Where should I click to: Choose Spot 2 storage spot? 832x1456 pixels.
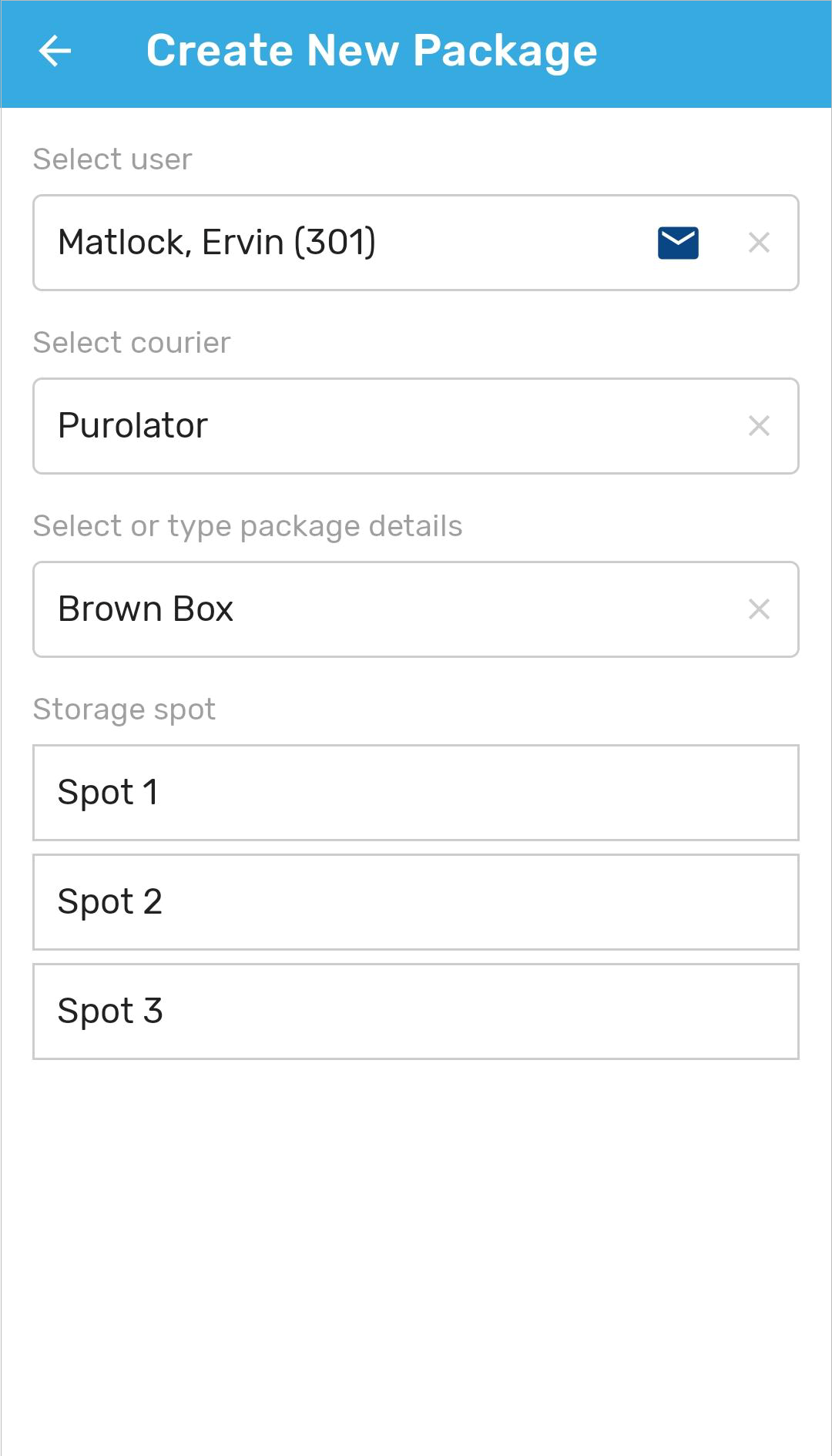click(416, 902)
